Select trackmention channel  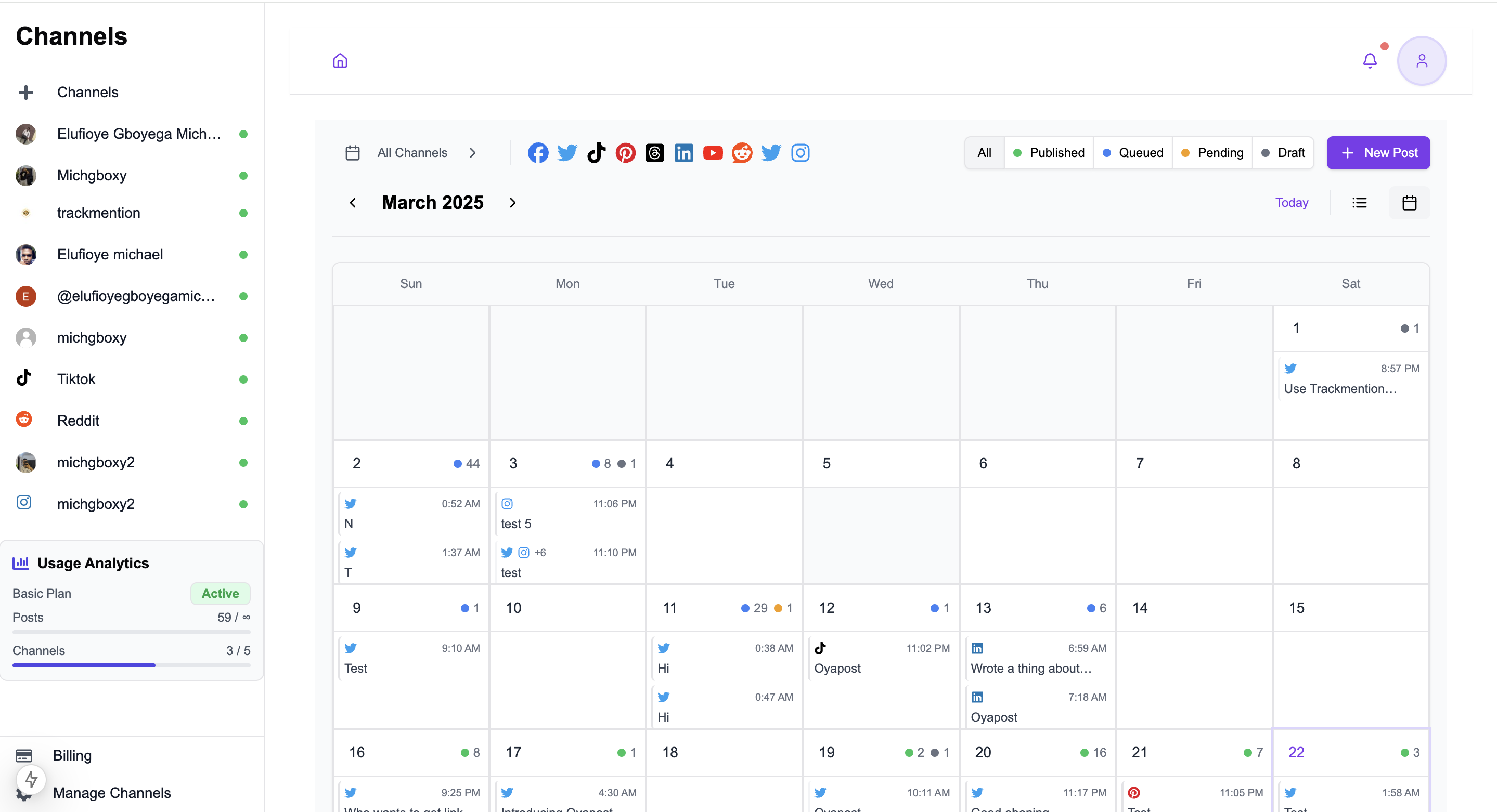(131, 213)
